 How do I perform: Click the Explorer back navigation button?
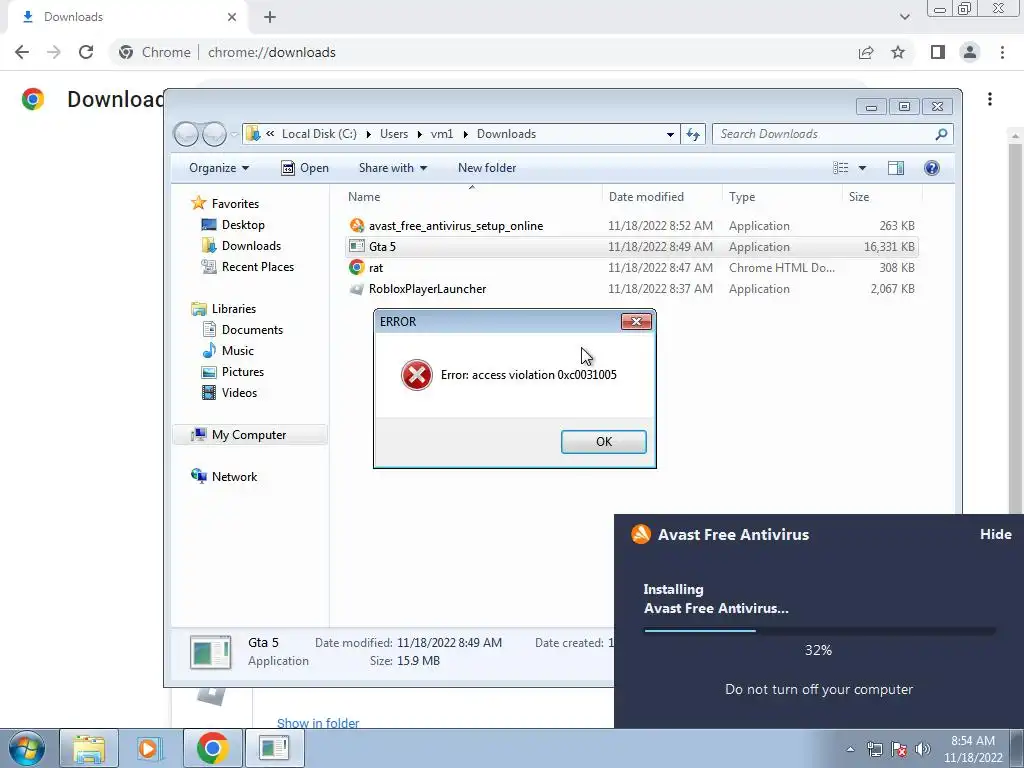point(186,134)
